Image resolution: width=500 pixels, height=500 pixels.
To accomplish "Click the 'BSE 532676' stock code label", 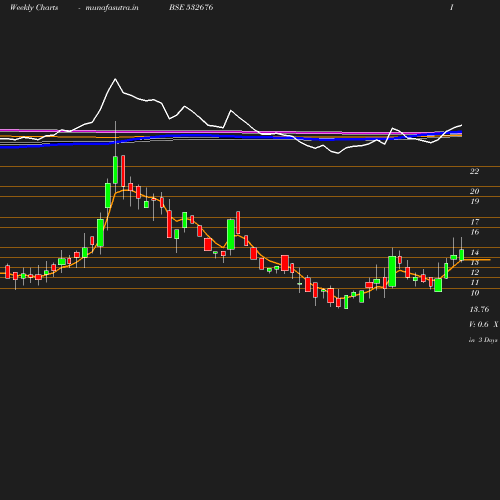I will click(191, 7).
